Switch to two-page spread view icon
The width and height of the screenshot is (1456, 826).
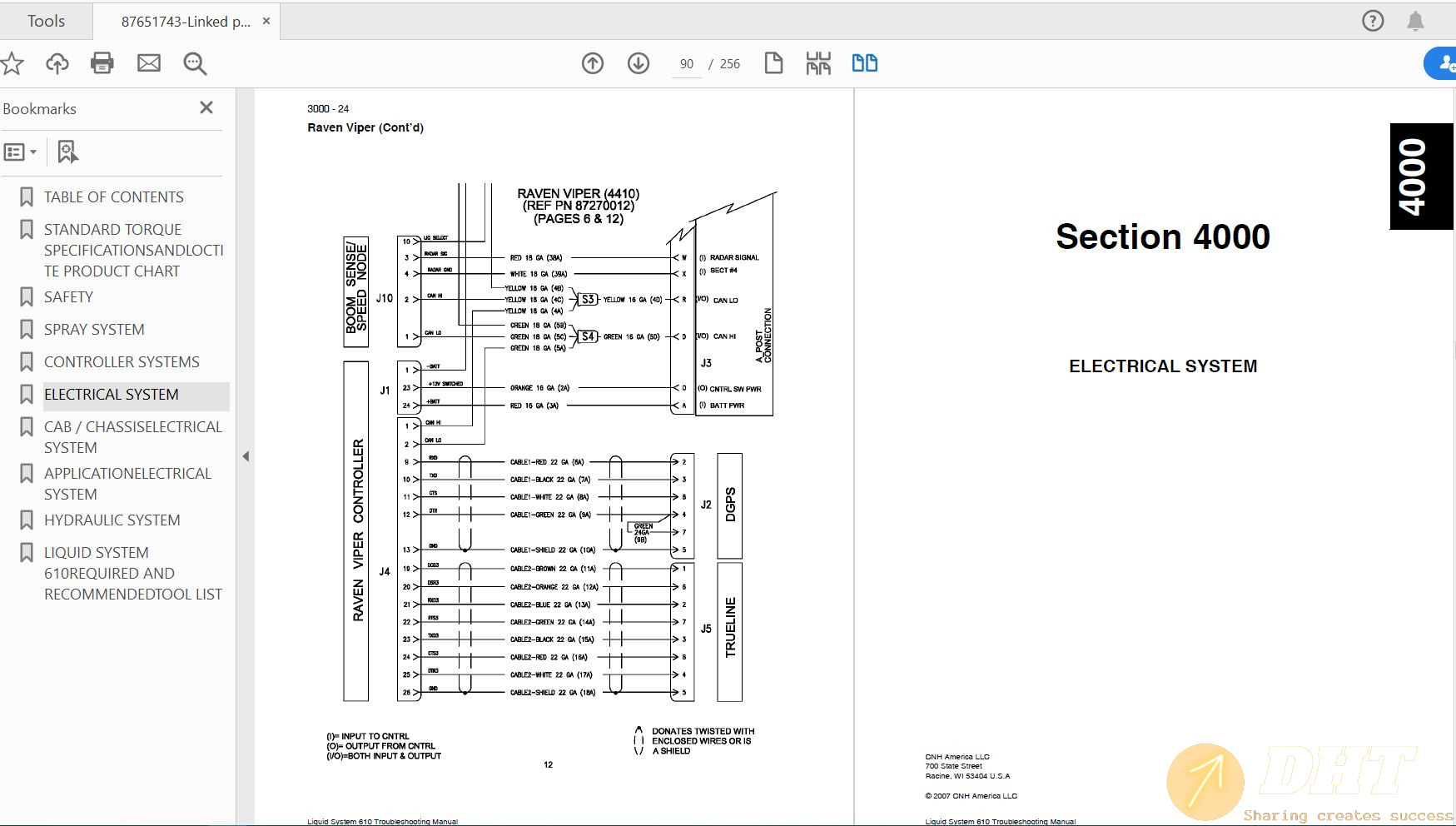(x=864, y=62)
